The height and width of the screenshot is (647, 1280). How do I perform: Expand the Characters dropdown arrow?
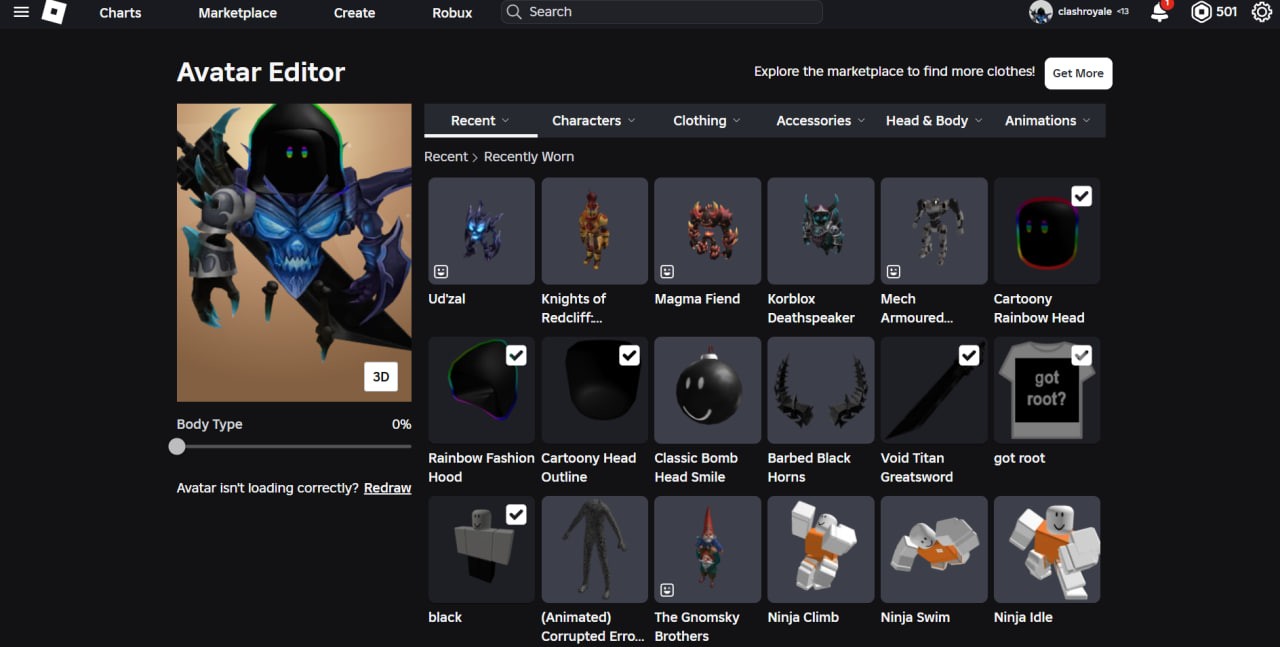631,121
